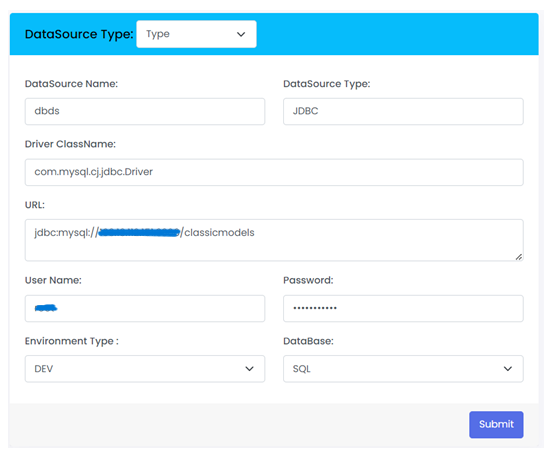Open the DataSource Type dropdown in header

196,34
